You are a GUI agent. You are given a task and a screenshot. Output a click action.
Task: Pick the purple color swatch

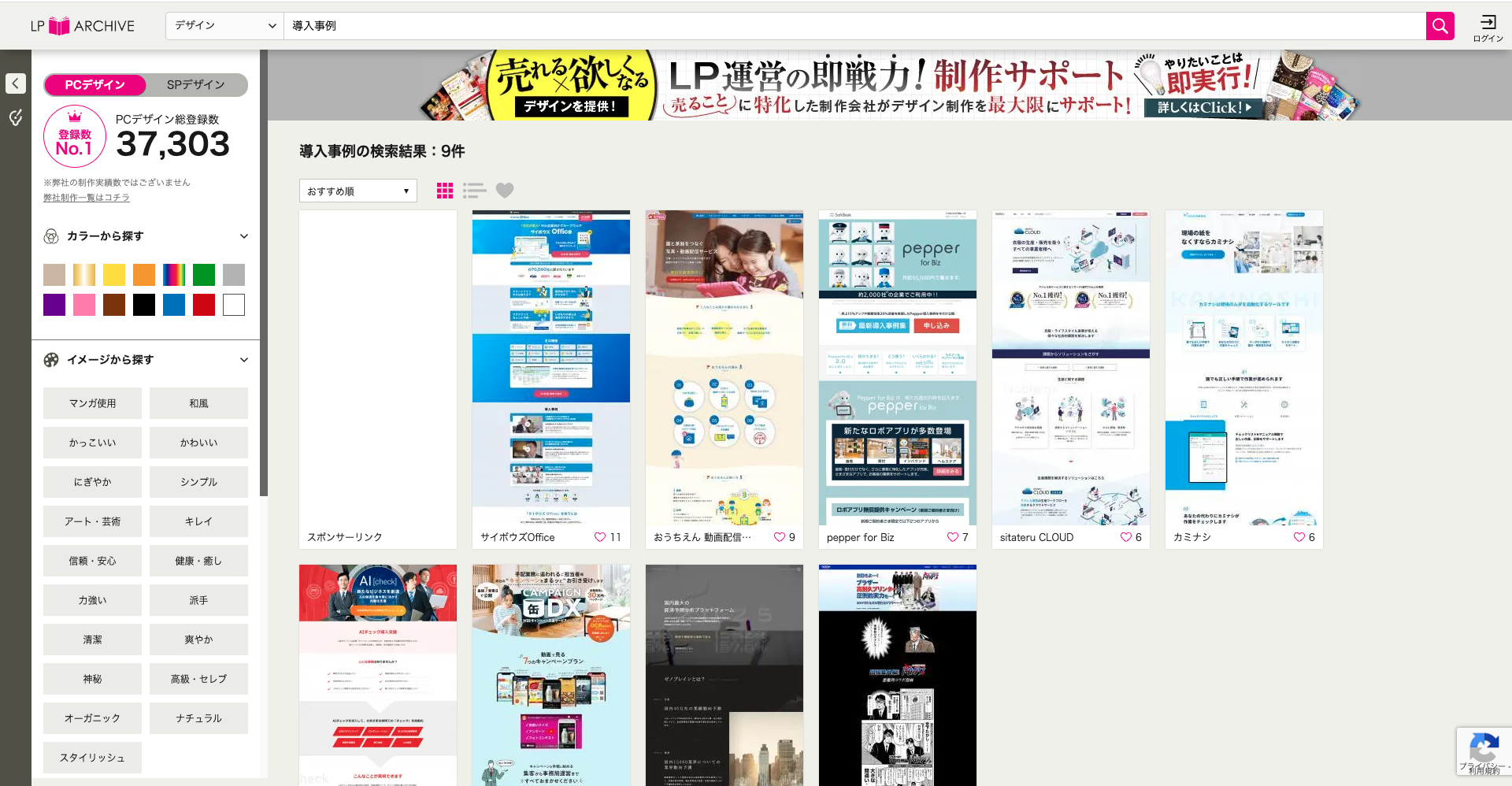coord(54,305)
